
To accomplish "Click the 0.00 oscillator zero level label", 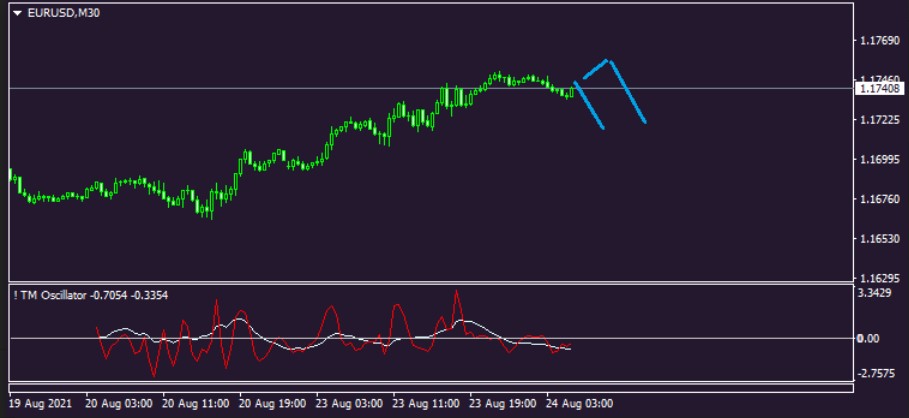I will point(870,338).
